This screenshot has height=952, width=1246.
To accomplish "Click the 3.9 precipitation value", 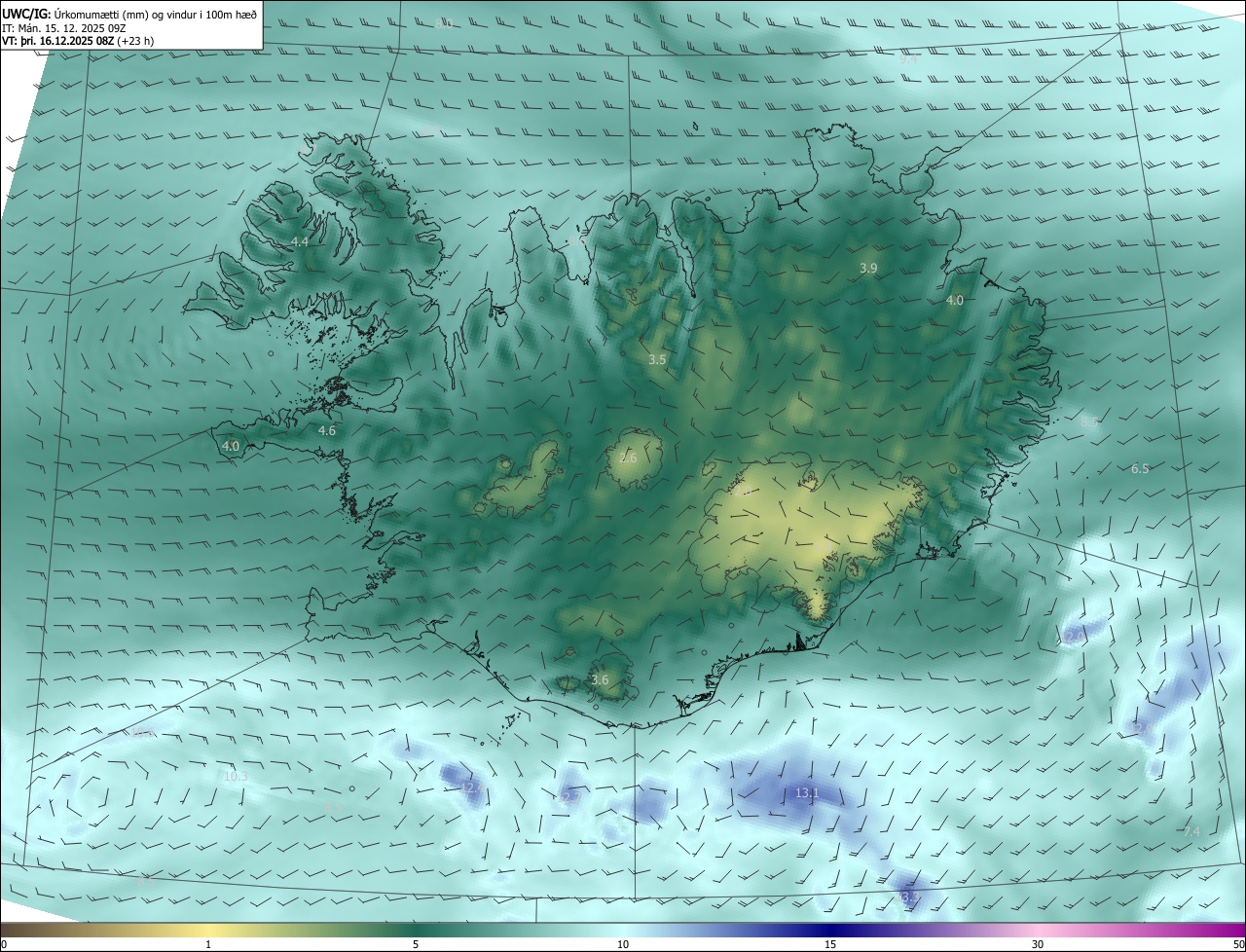I will coord(868,268).
